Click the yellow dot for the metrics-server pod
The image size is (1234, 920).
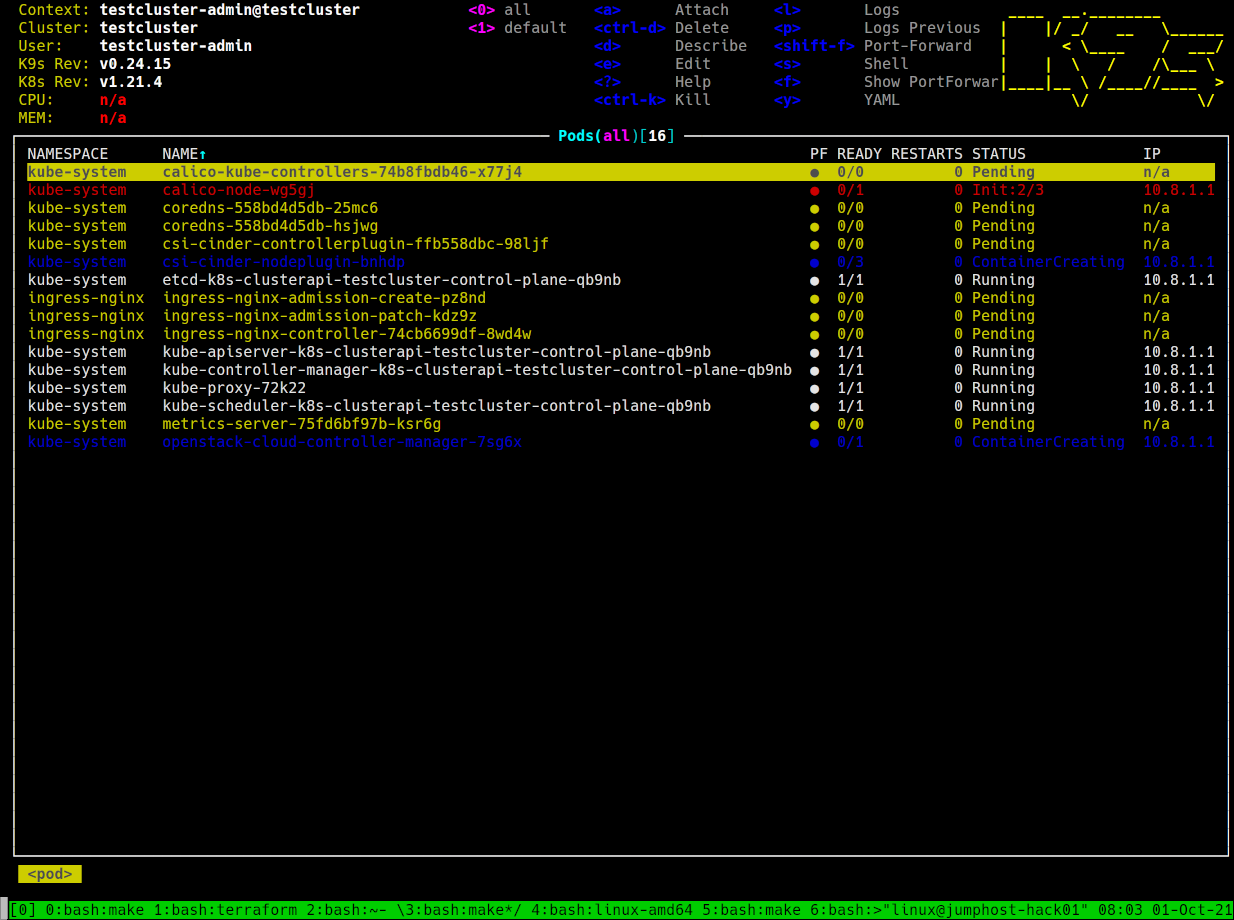click(x=815, y=424)
